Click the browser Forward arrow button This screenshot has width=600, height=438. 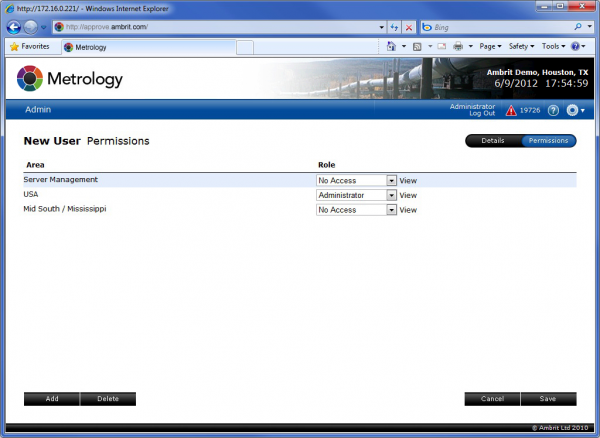pyautogui.click(x=31, y=27)
